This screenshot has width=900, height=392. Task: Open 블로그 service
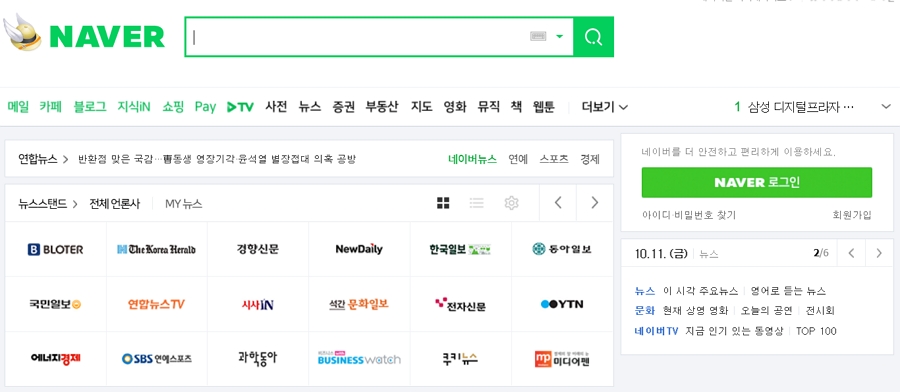[90, 107]
